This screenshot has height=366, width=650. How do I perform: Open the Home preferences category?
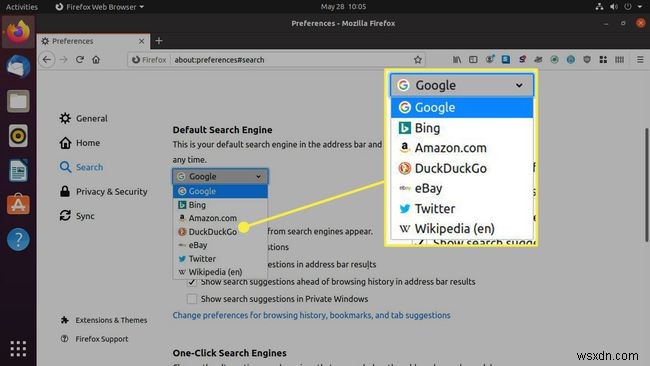click(x=80, y=143)
